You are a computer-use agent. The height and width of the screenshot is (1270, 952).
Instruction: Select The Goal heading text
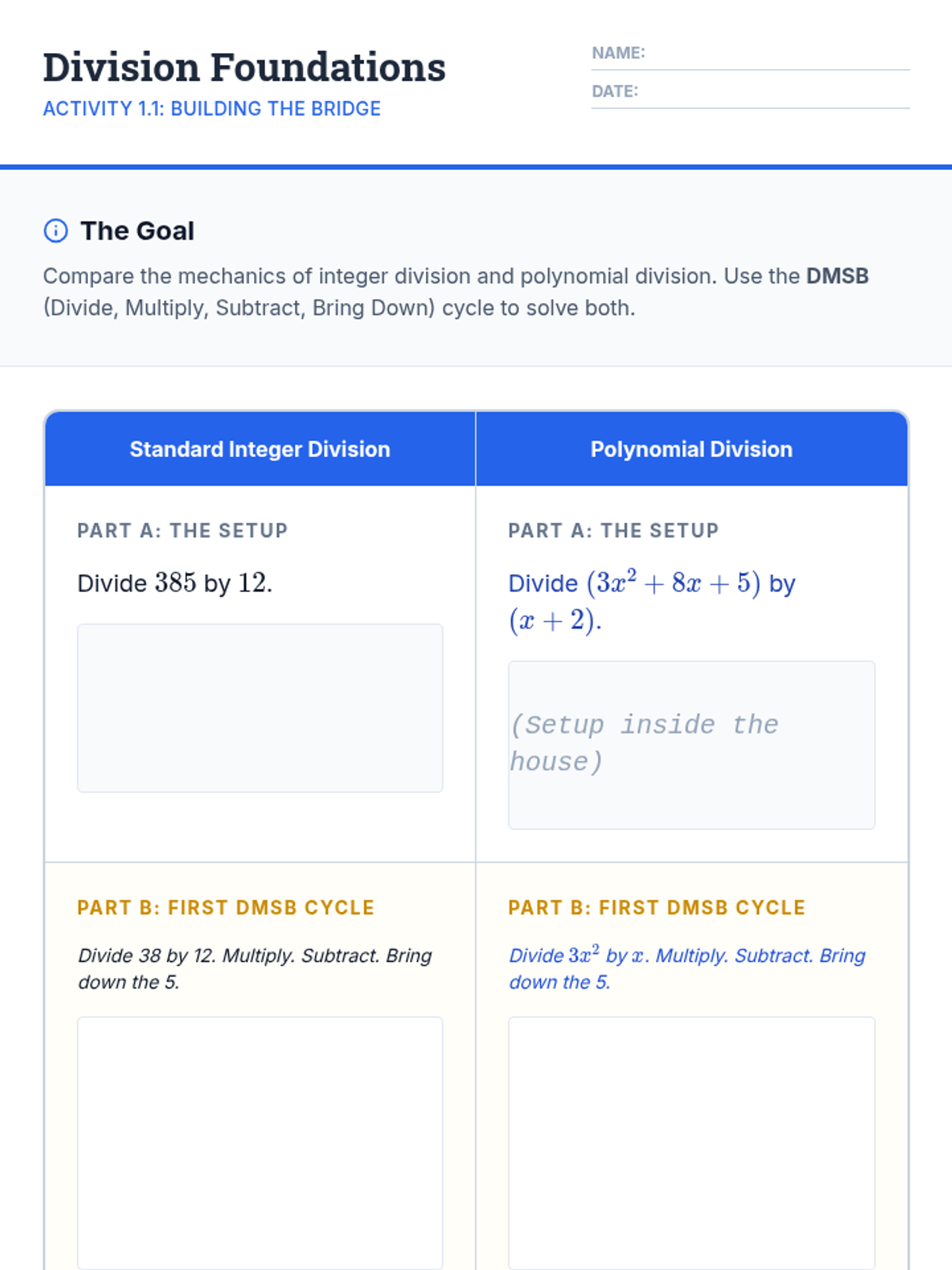pos(137,231)
